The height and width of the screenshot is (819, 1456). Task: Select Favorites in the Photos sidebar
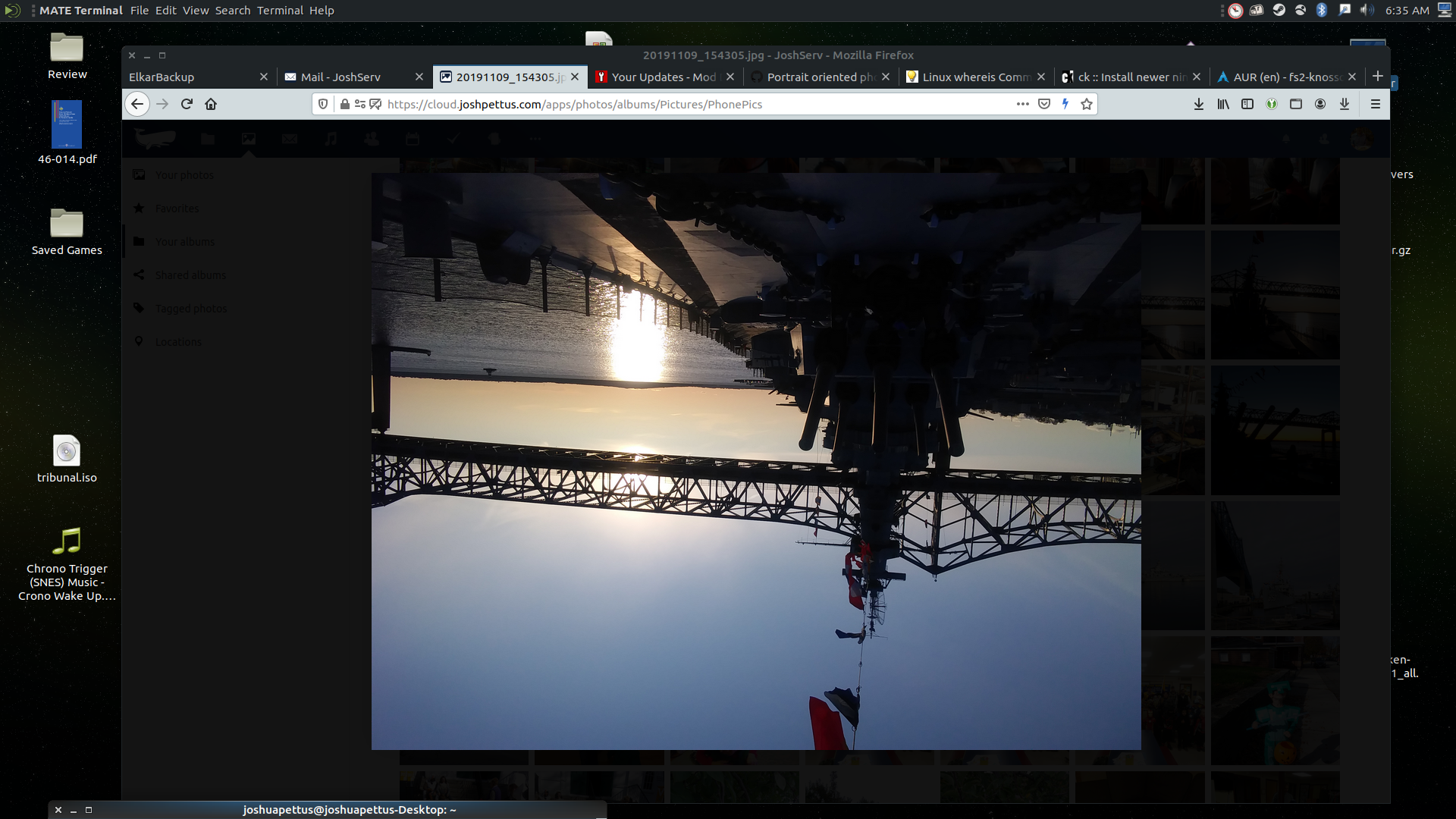(177, 209)
